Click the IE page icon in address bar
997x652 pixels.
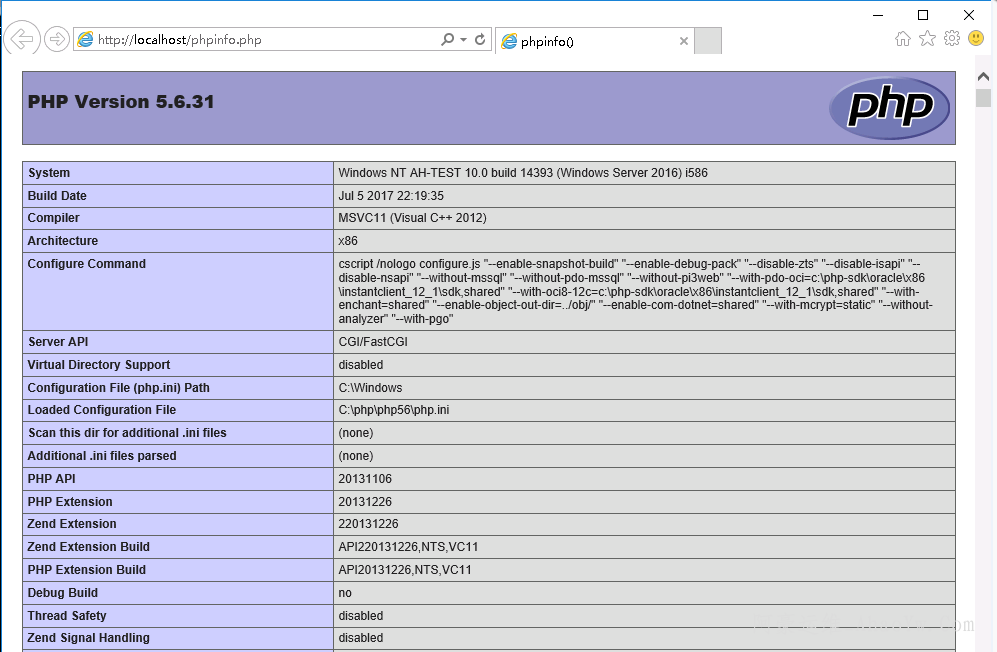click(86, 40)
